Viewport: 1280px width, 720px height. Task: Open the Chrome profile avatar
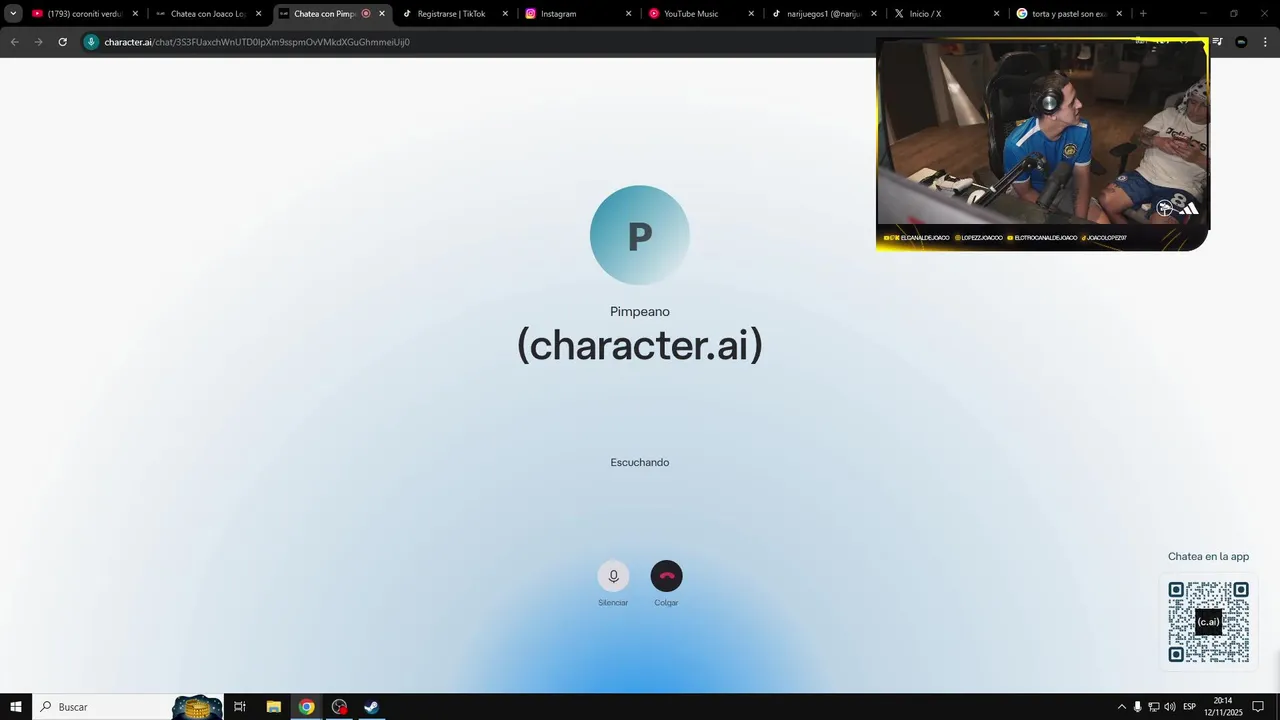(x=1241, y=42)
